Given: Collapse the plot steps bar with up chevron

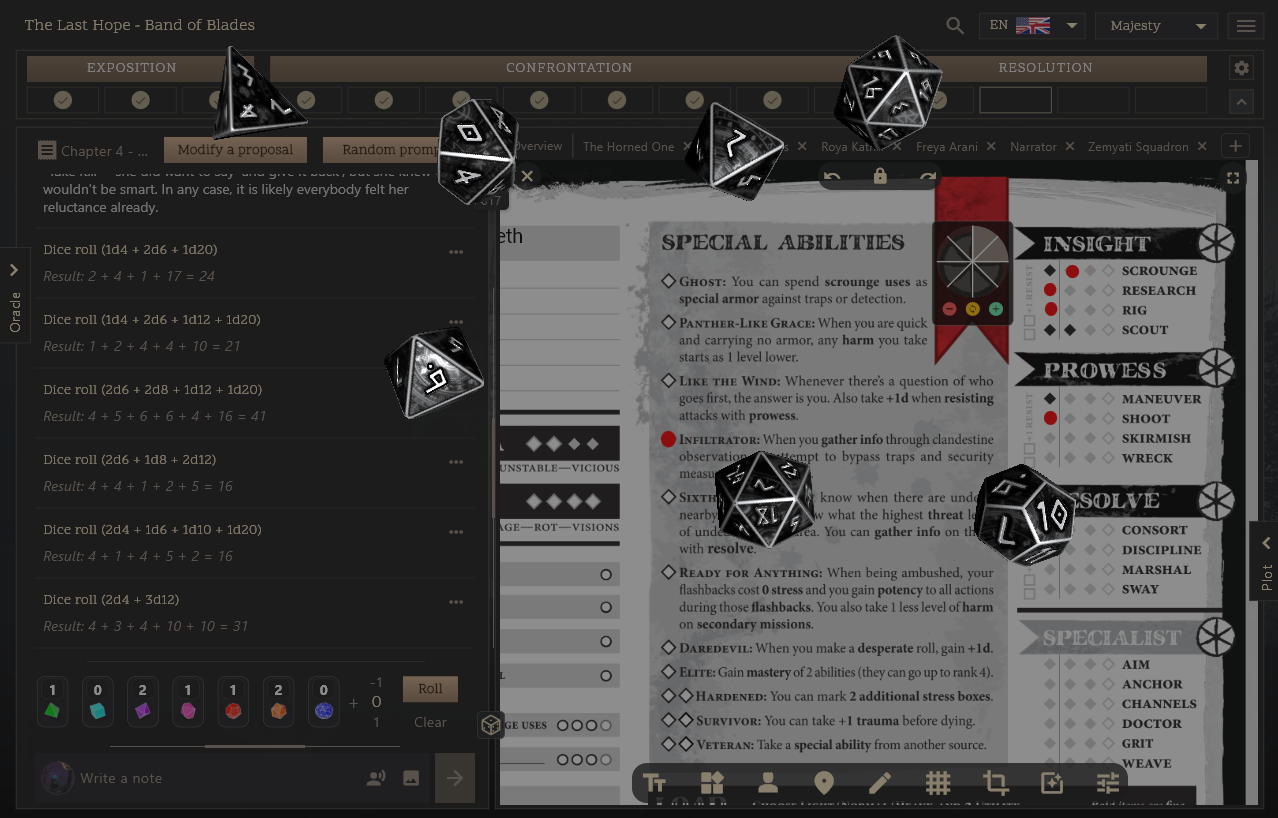Looking at the screenshot, I should (1242, 101).
